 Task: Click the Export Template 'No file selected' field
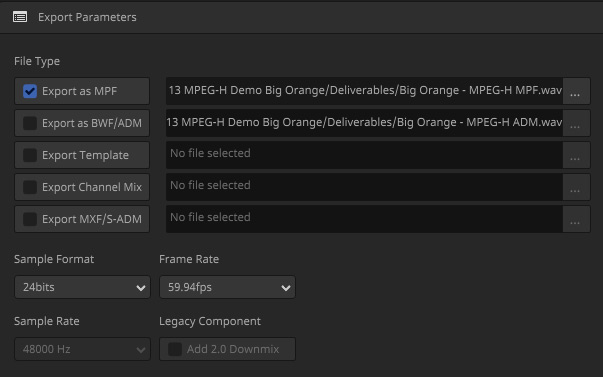(364, 155)
